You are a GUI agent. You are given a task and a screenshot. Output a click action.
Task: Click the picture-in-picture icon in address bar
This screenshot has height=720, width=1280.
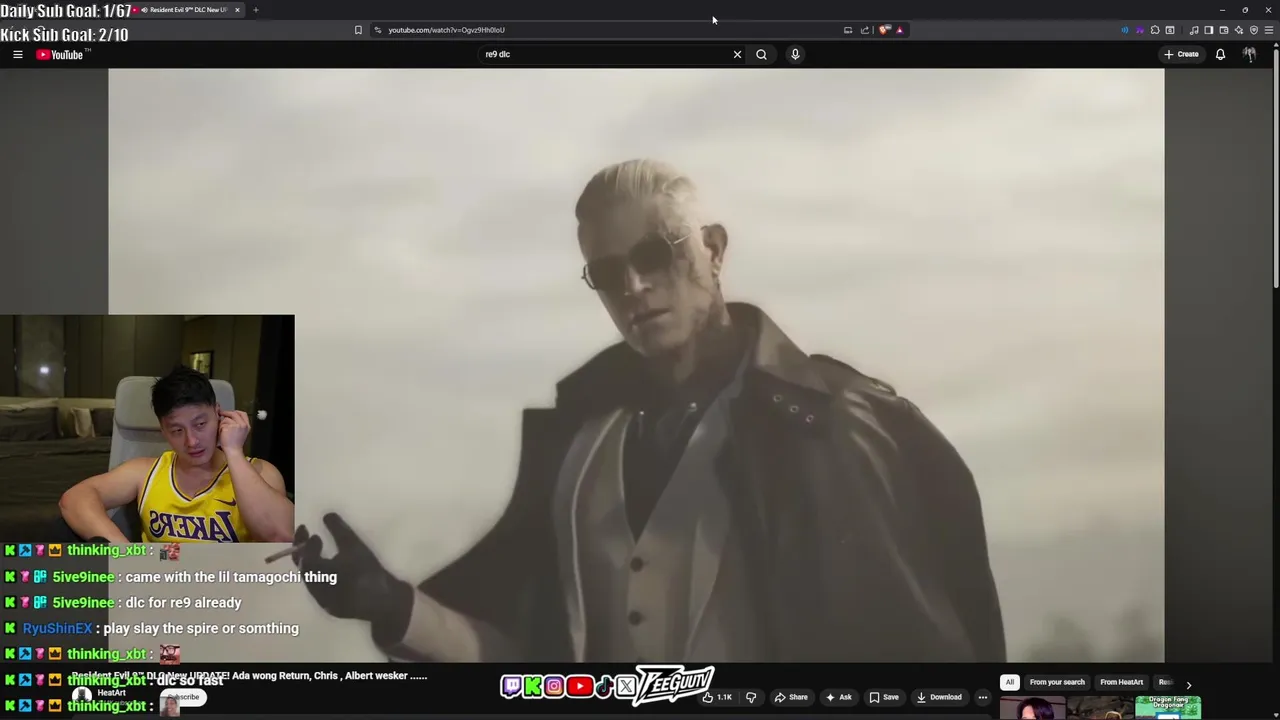pyautogui.click(x=848, y=30)
